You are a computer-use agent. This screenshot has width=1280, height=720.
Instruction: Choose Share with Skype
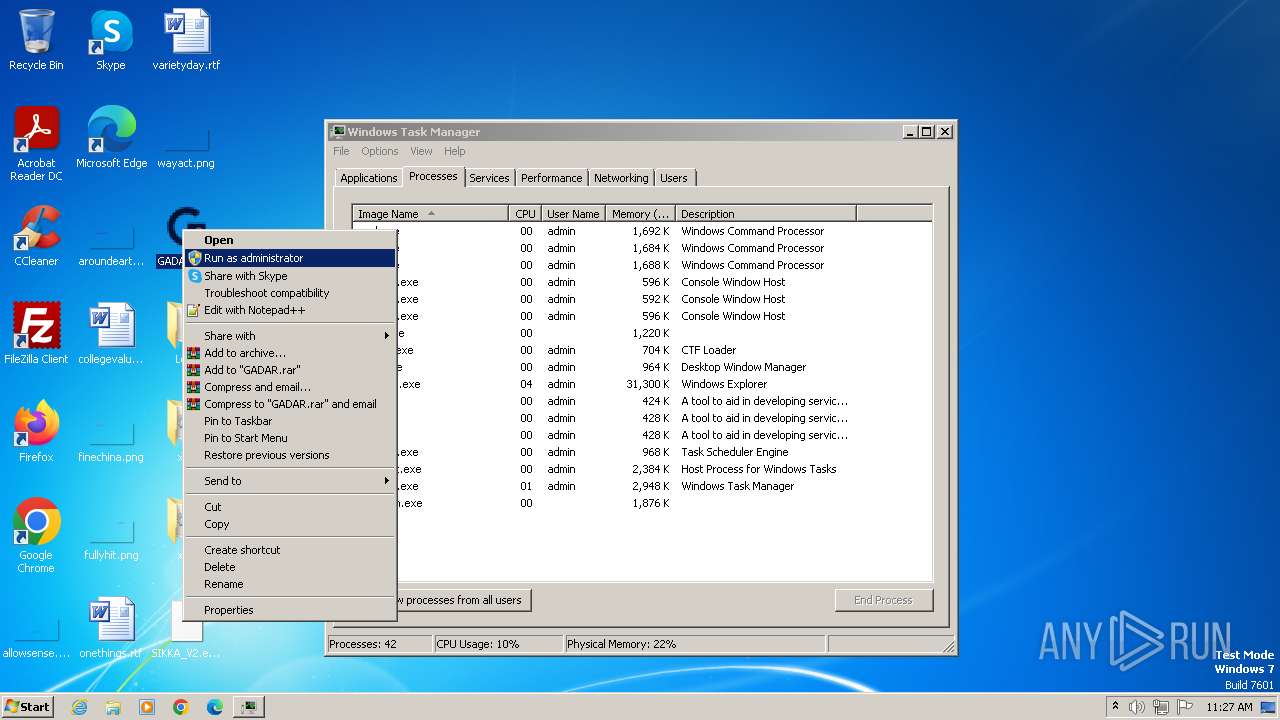[x=290, y=276]
